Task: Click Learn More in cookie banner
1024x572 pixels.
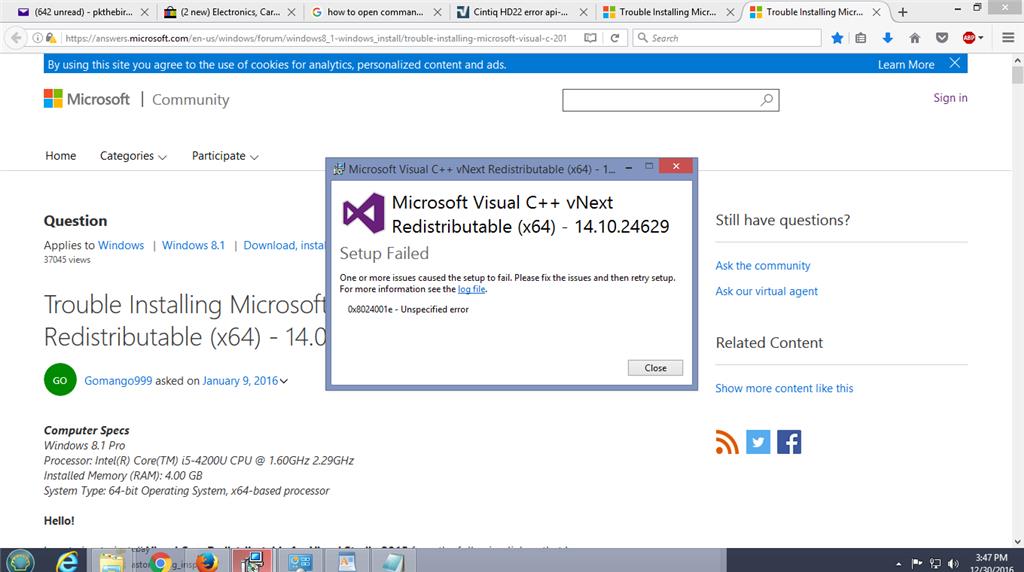Action: (x=906, y=64)
